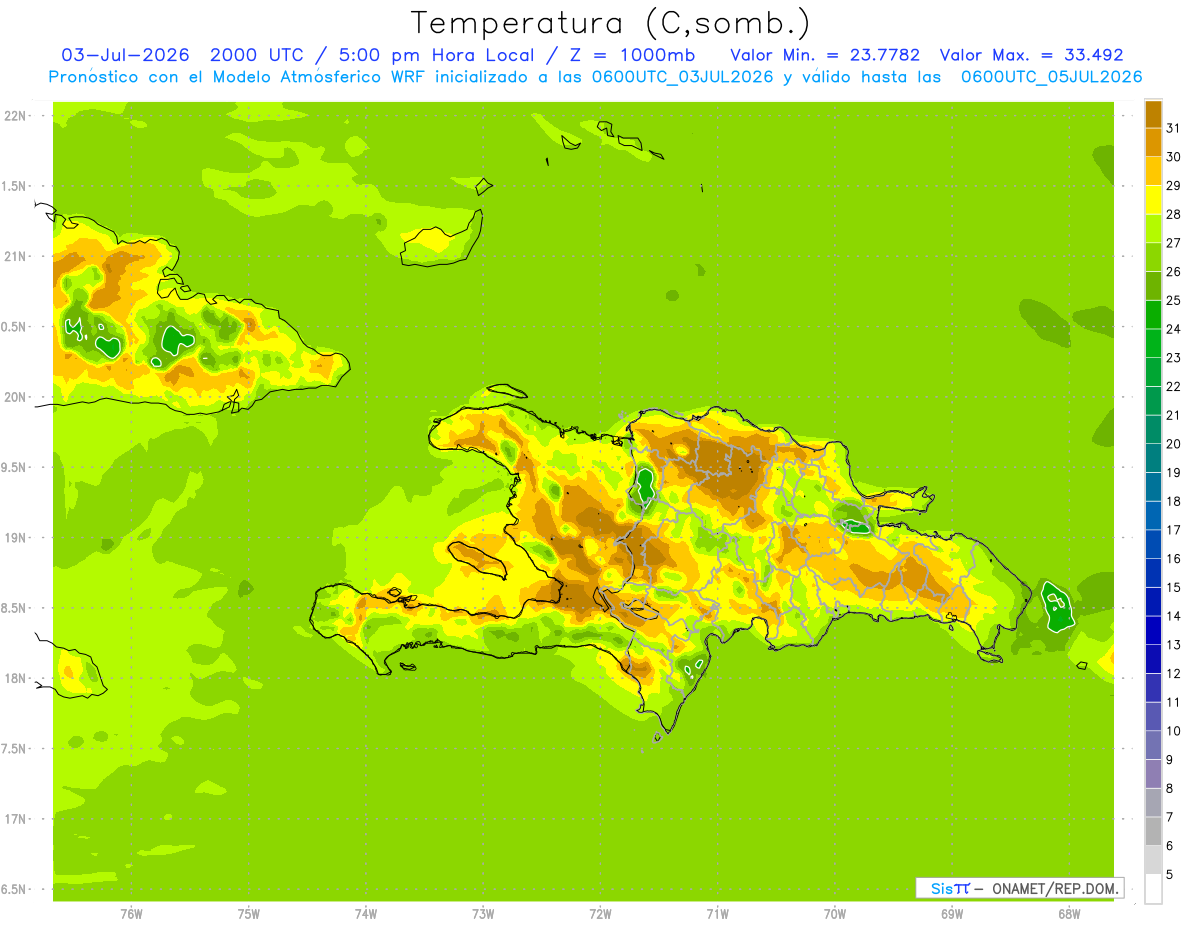Image resolution: width=1200 pixels, height=927 pixels.
Task: Click the legend band between 8 and 9
Action: [x=1153, y=774]
